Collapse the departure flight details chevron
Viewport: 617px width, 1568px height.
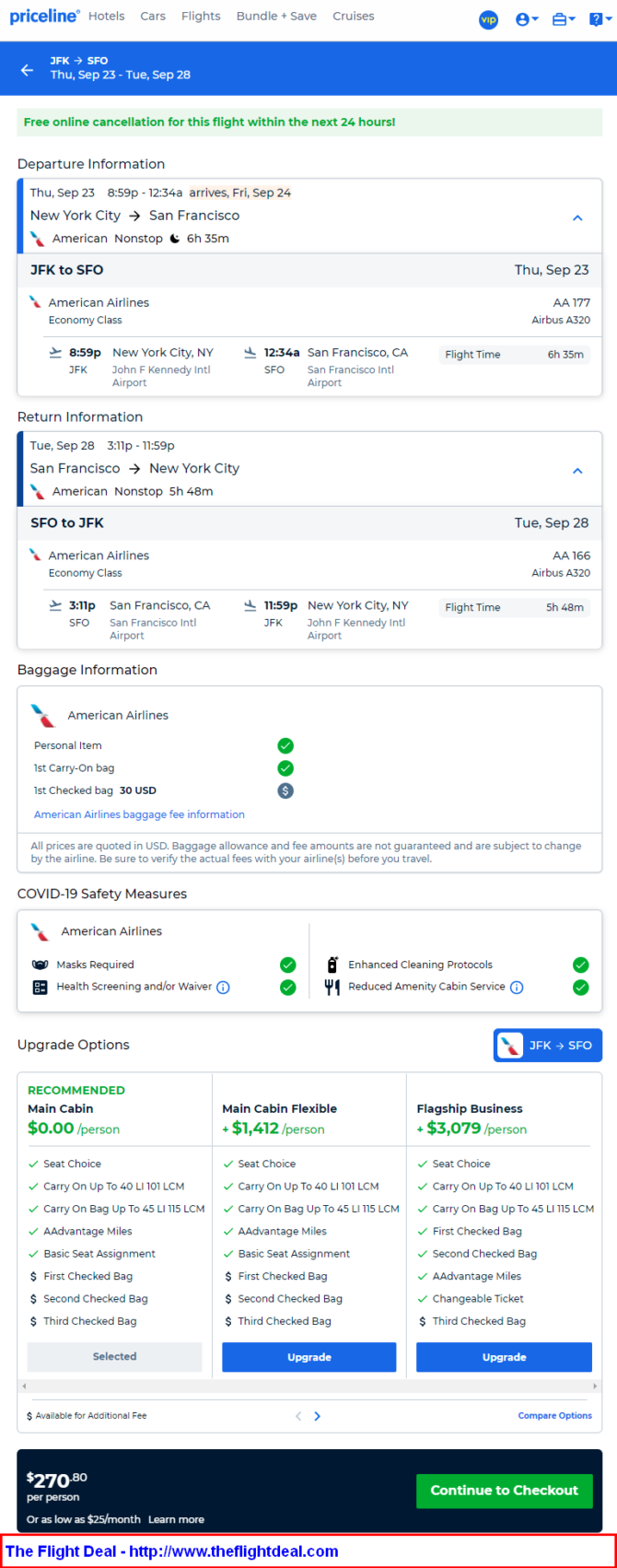click(577, 218)
